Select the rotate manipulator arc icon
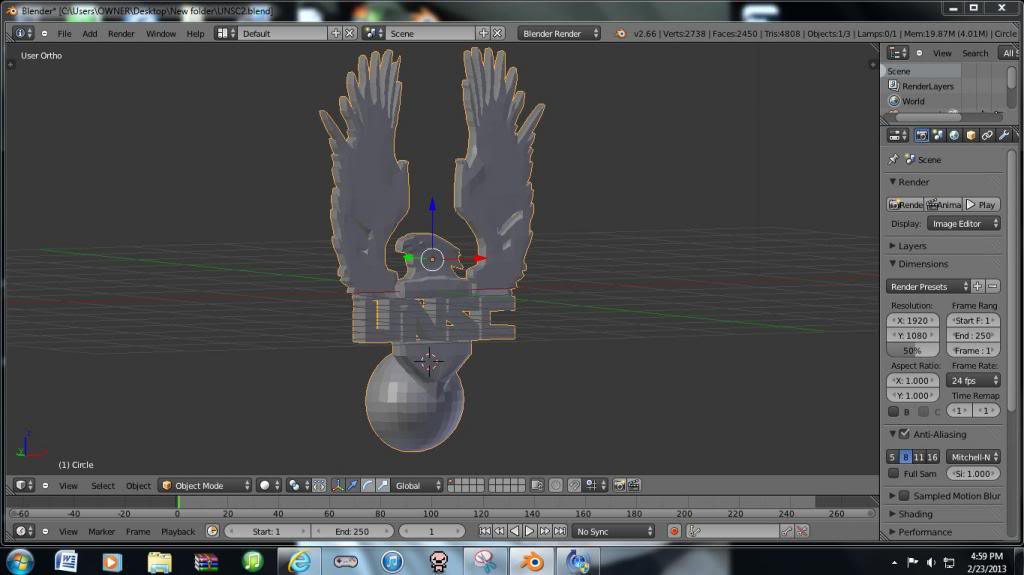The width and height of the screenshot is (1024, 575). (x=368, y=485)
